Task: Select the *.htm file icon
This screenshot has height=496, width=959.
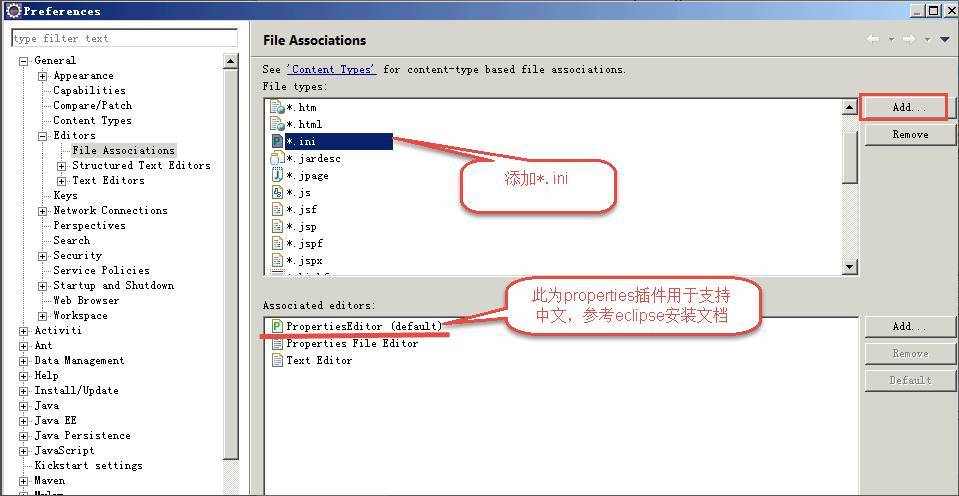Action: 277,108
